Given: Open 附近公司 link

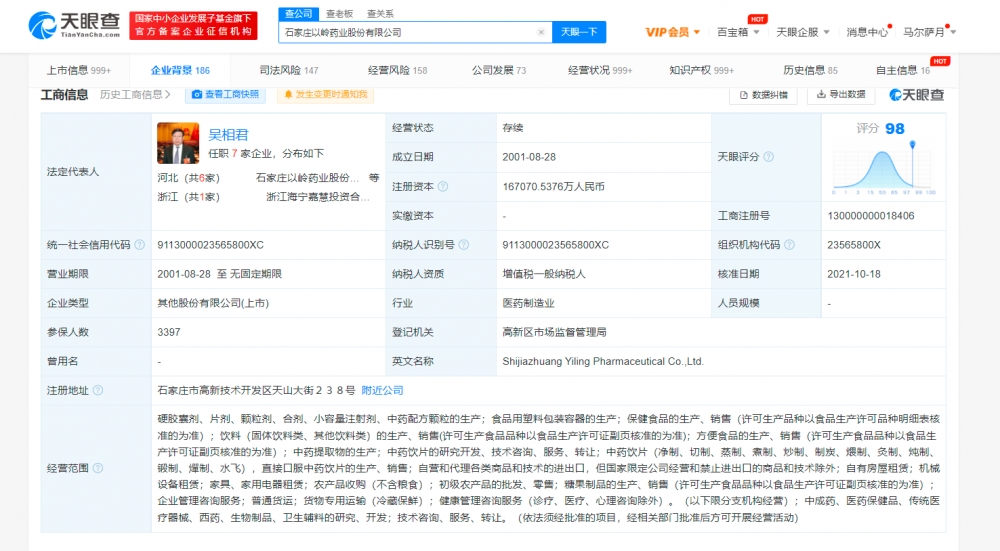Looking at the screenshot, I should click(x=382, y=390).
